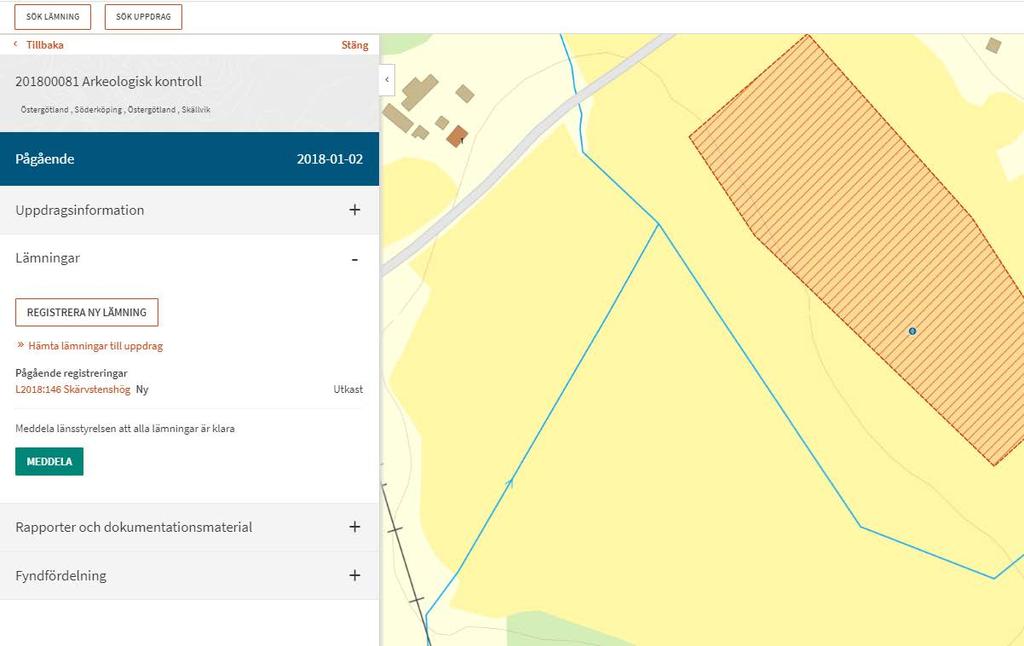Image resolution: width=1024 pixels, height=646 pixels.
Task: Expand Rapporter och dokumentationsmaterial section
Action: click(x=189, y=527)
